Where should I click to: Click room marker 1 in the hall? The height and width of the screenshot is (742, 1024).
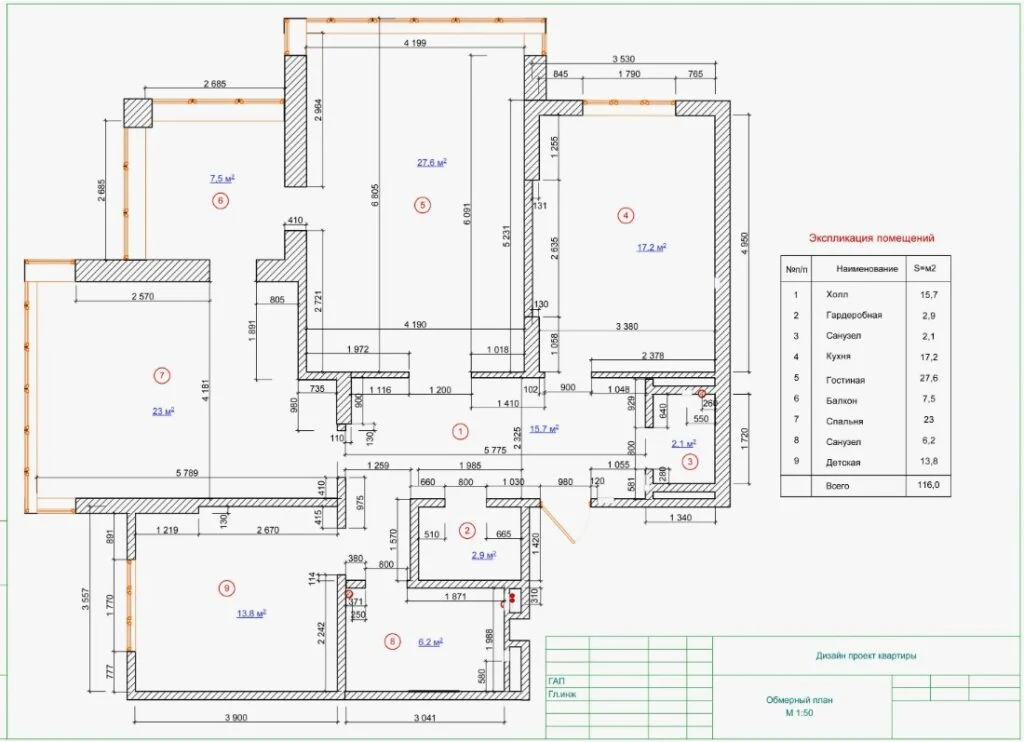(x=460, y=431)
